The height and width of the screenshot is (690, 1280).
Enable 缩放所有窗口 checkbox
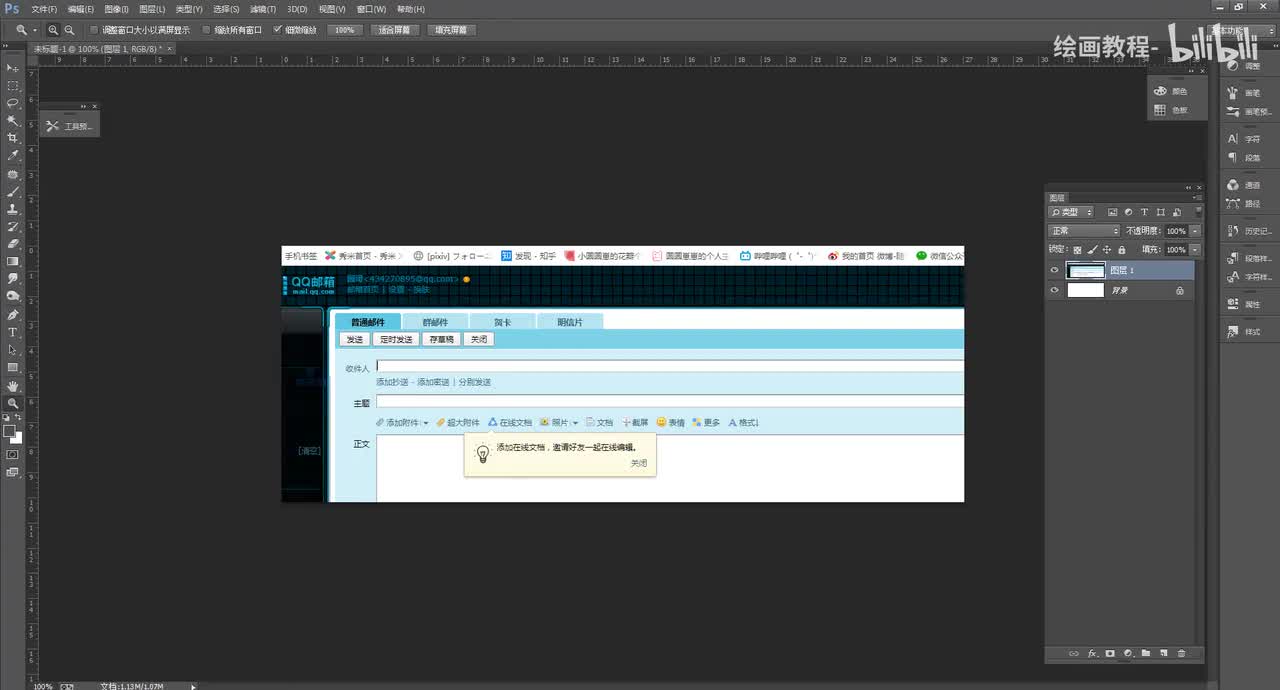(x=206, y=30)
